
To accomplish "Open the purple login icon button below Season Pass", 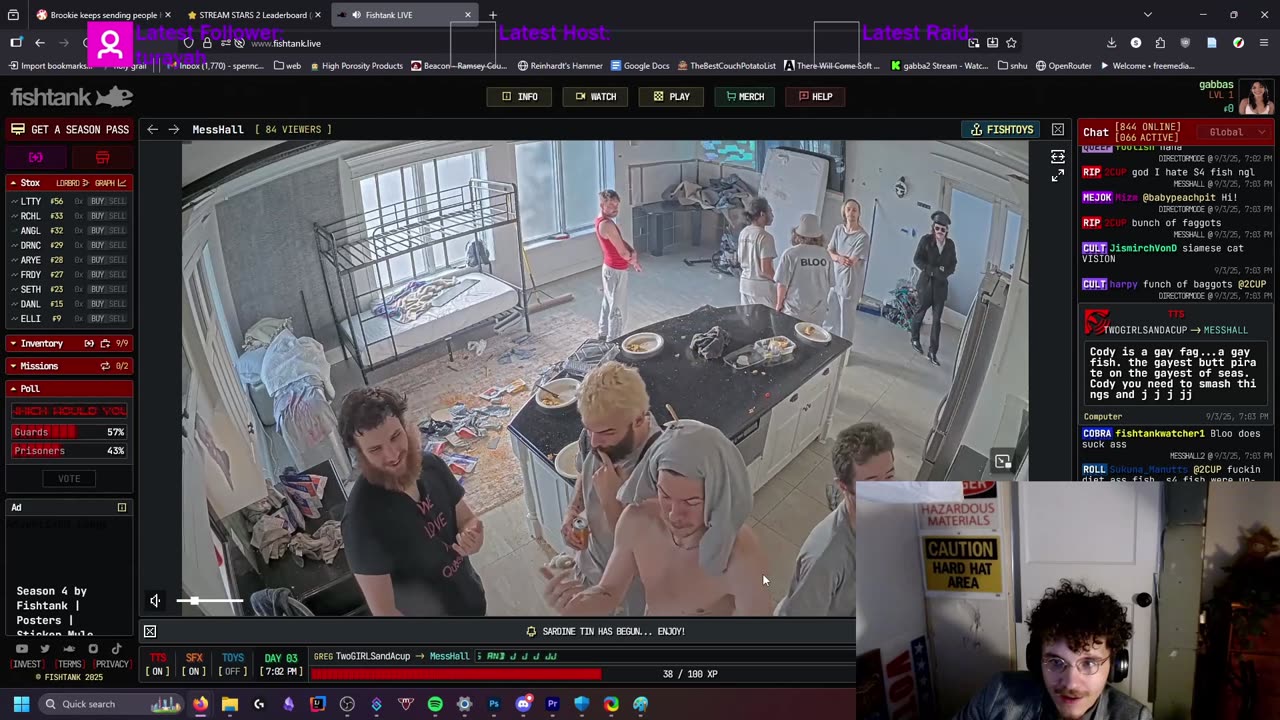I will (36, 157).
